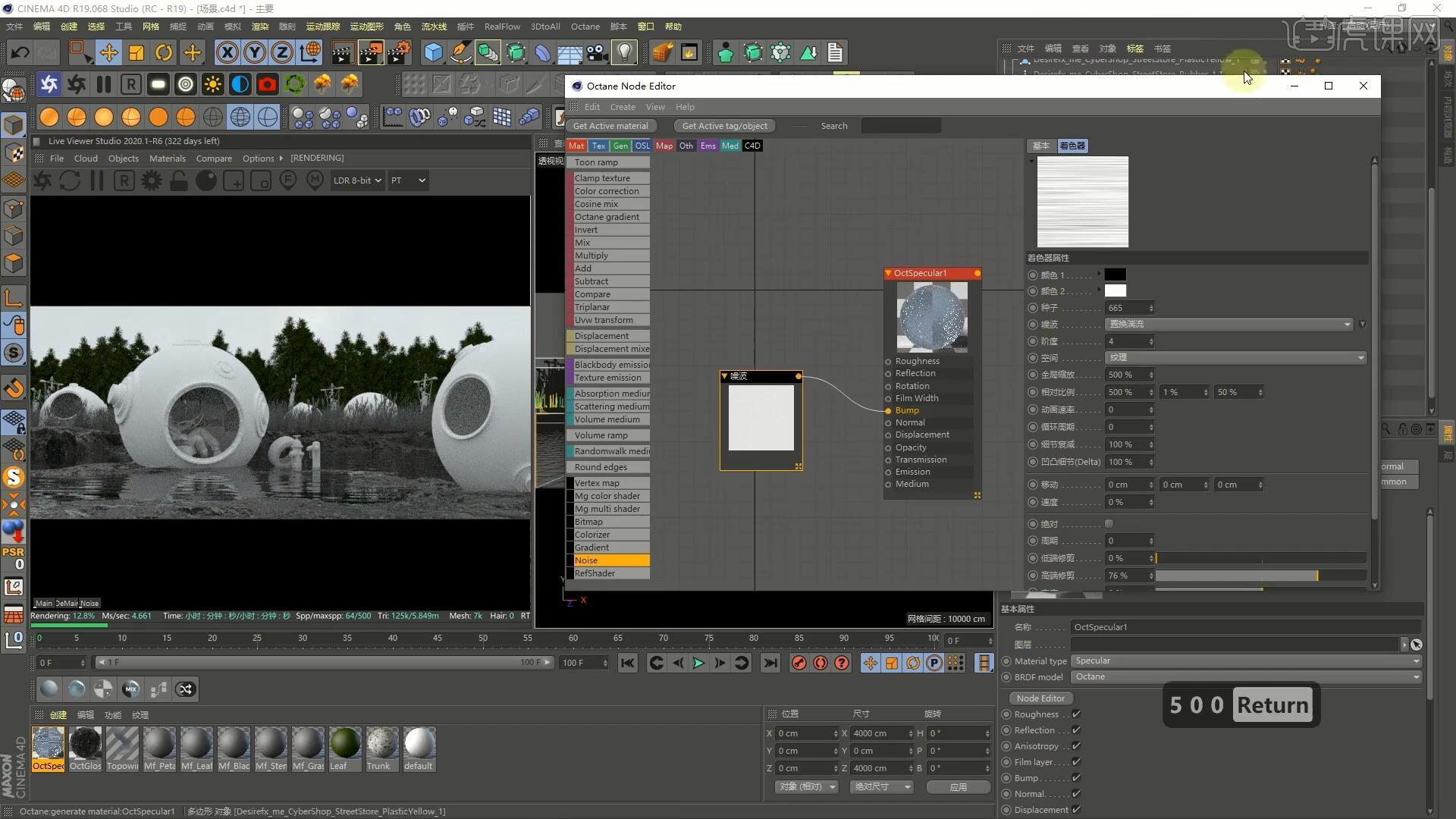
Task: Click the Light bulb icon
Action: (624, 52)
